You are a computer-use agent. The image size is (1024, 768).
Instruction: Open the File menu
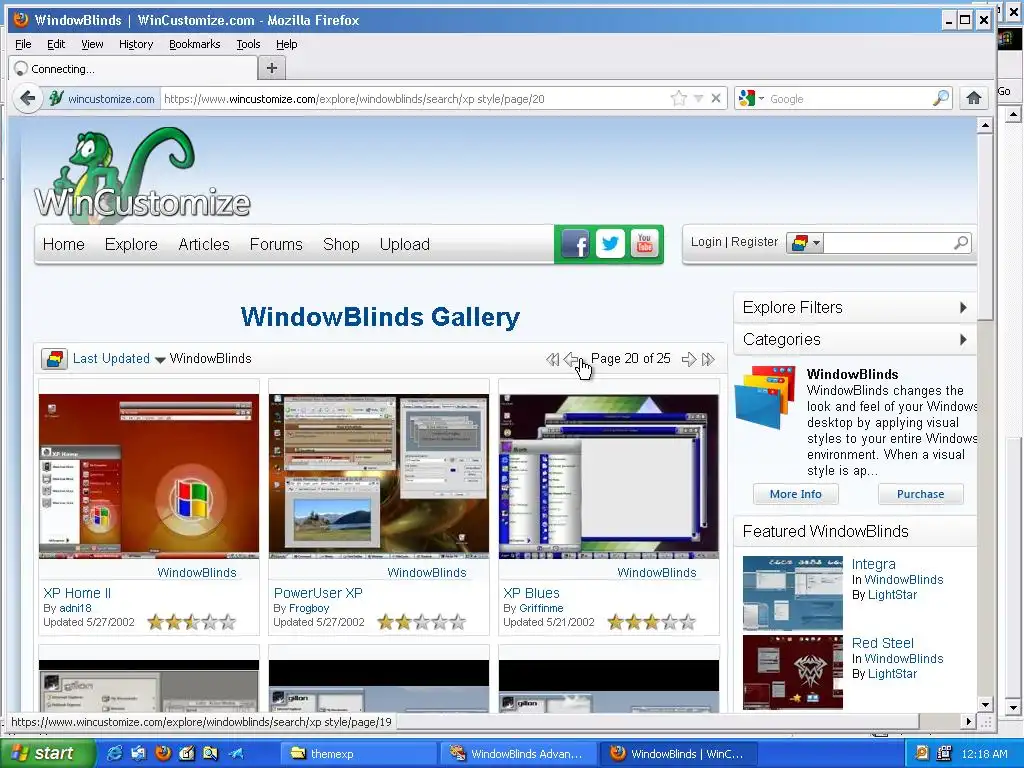point(23,44)
